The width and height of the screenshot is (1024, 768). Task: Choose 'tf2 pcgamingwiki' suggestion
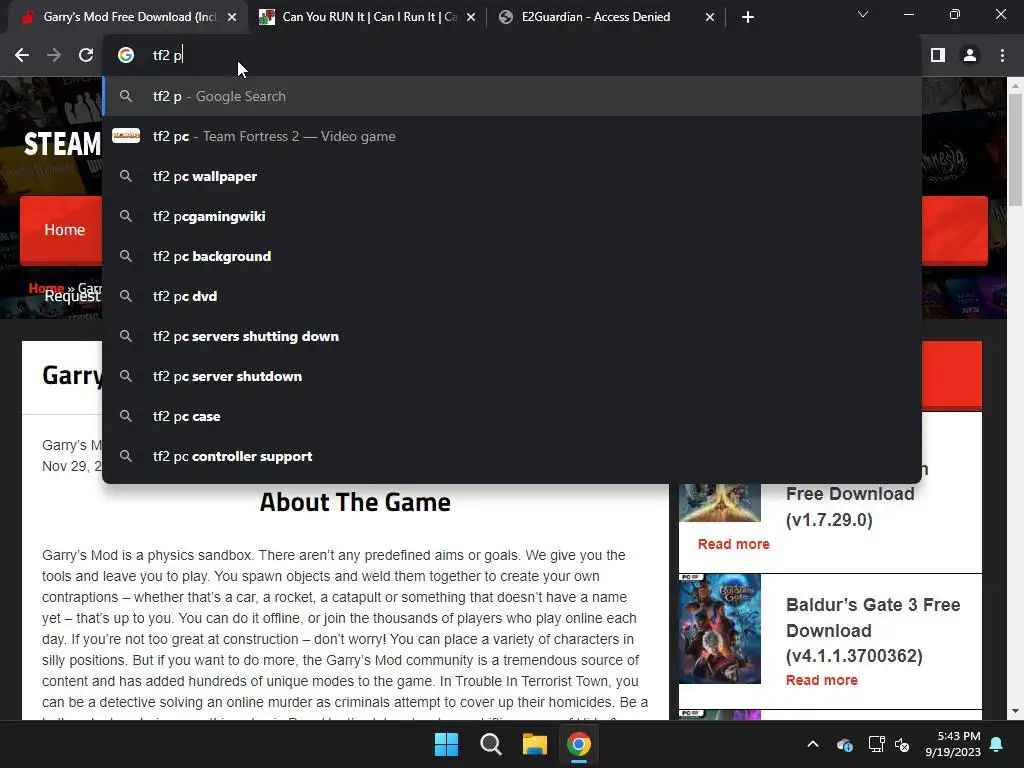tap(512, 216)
